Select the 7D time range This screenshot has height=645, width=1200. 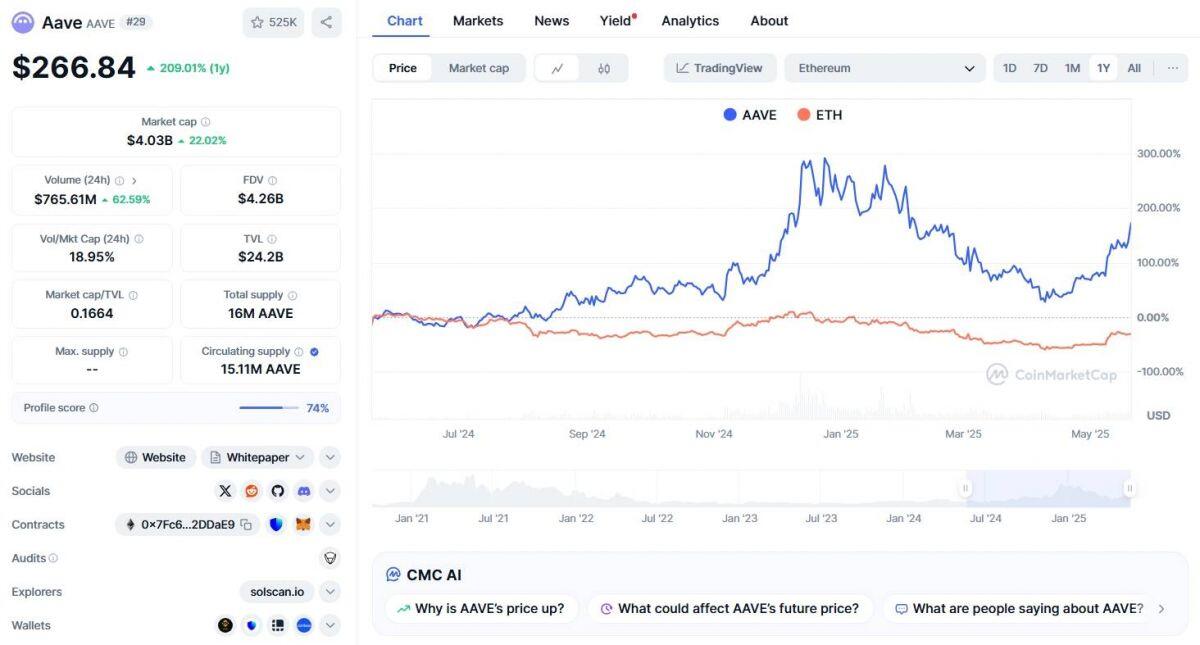[1040, 68]
